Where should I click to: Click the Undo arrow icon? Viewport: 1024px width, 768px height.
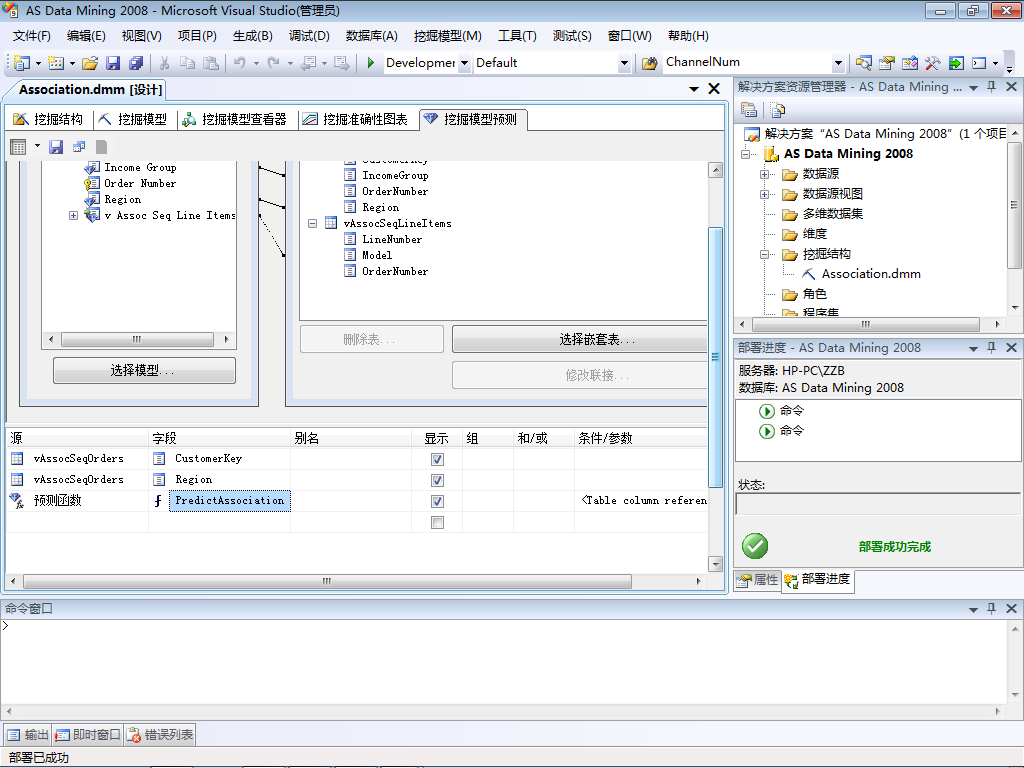coord(240,63)
